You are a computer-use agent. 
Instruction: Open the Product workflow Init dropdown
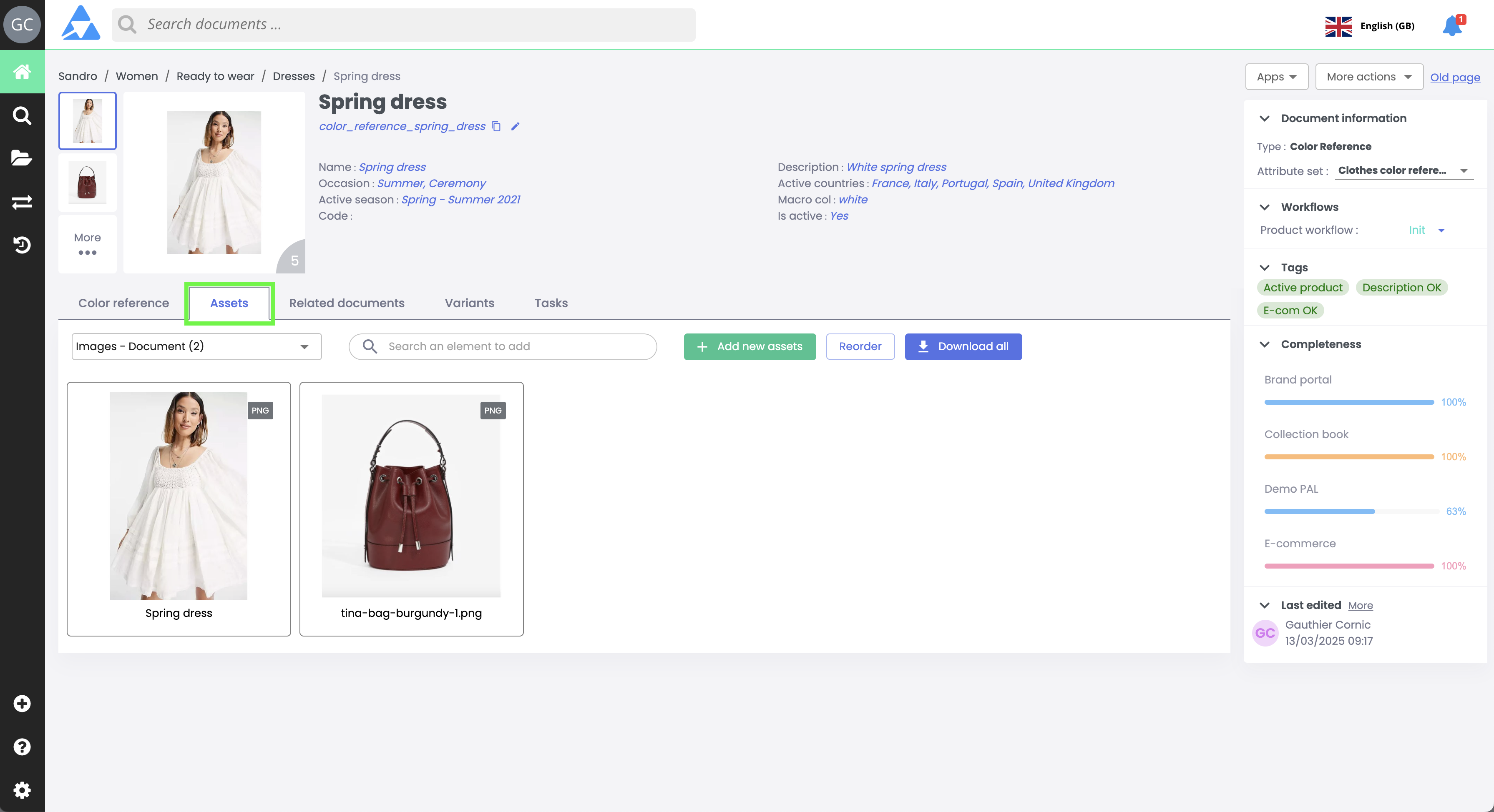click(1426, 230)
